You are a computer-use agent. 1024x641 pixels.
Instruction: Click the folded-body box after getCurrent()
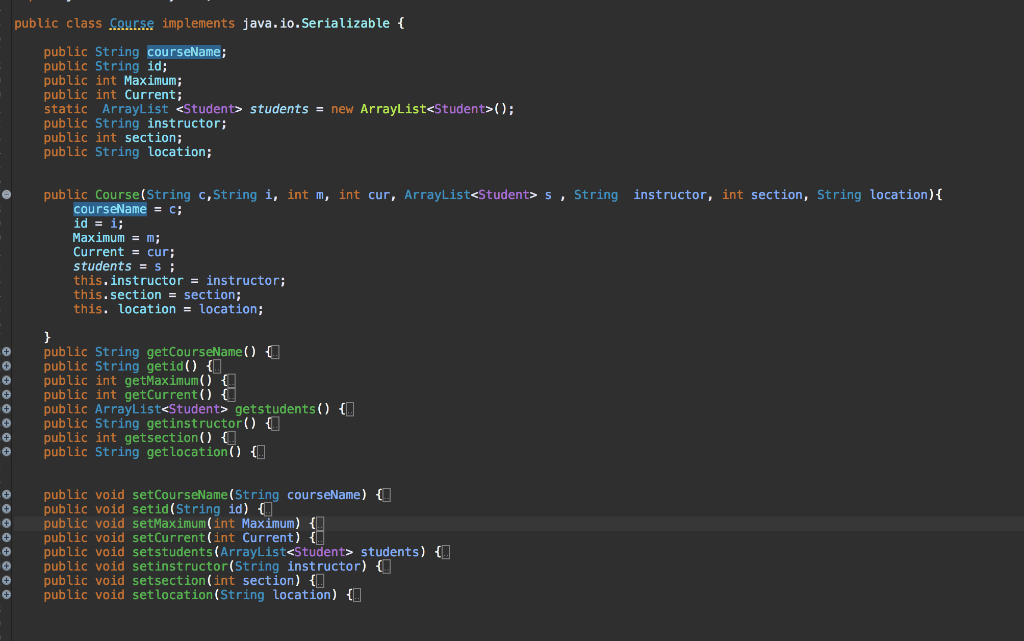click(231, 396)
